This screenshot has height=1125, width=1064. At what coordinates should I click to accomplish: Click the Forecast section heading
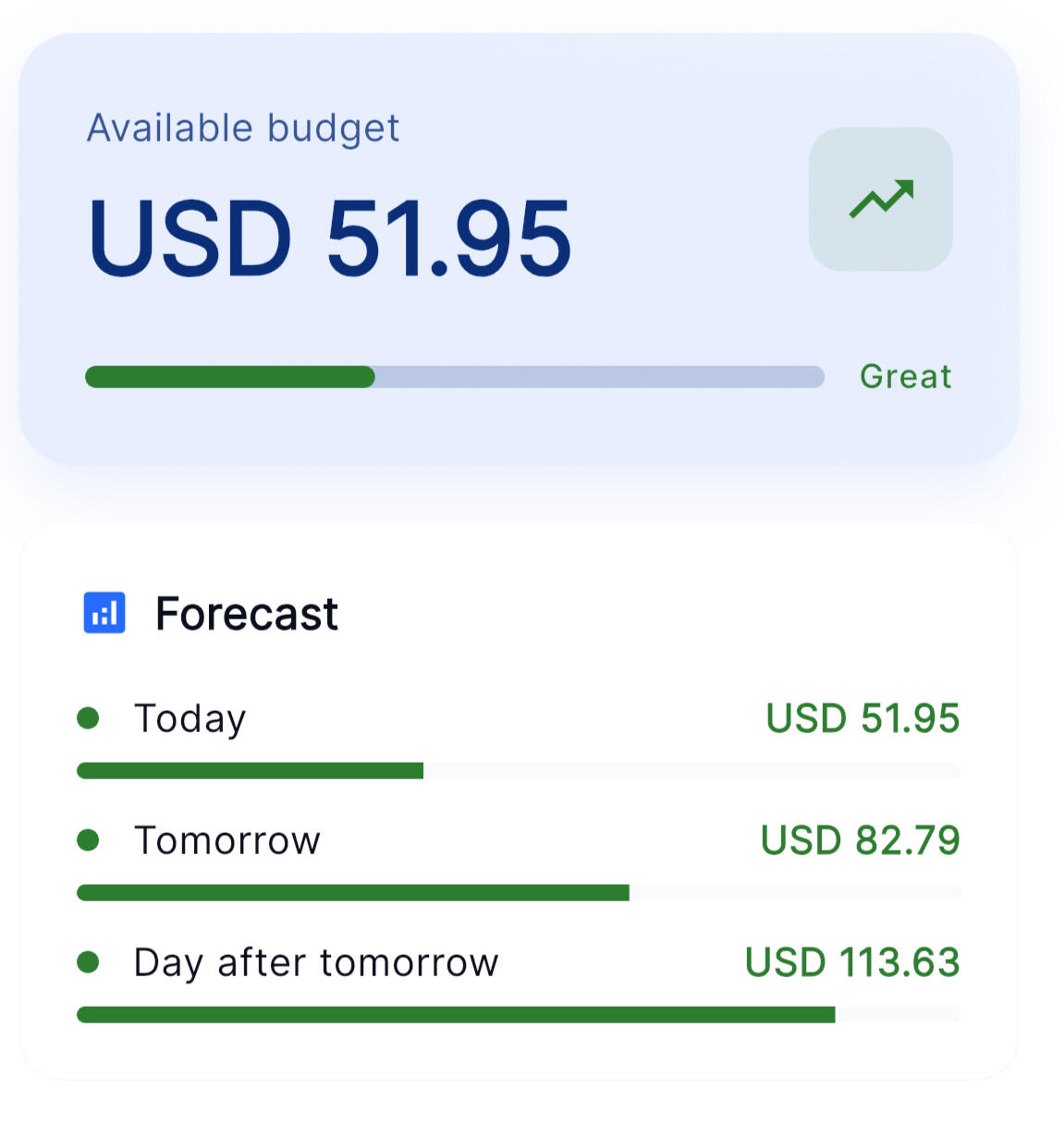click(246, 614)
